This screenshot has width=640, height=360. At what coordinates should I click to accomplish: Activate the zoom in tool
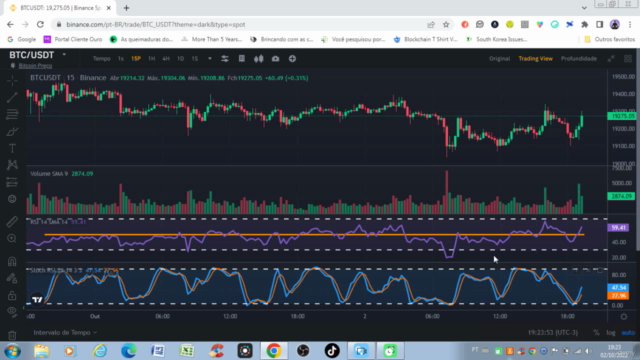pos(12,238)
